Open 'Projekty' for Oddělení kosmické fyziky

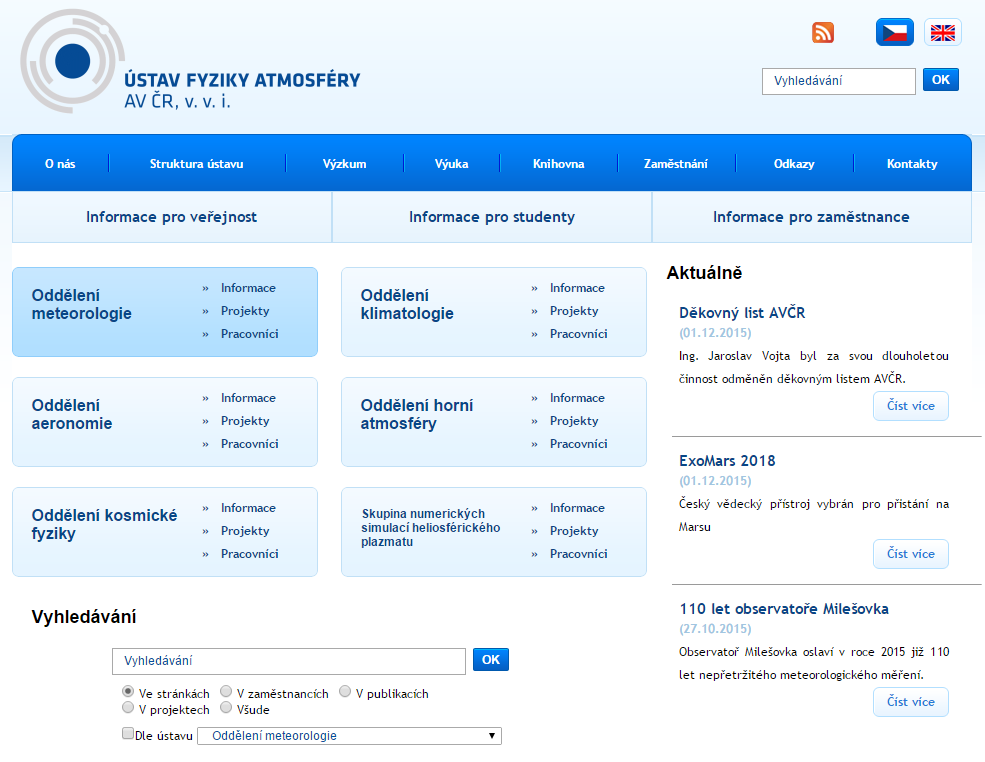245,530
